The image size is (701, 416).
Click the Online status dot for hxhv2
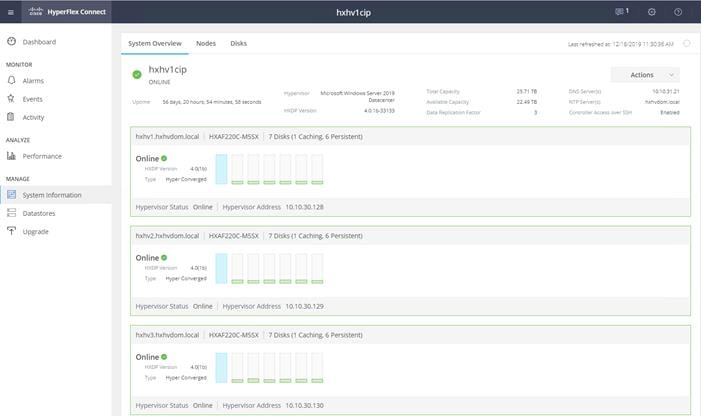pos(164,257)
